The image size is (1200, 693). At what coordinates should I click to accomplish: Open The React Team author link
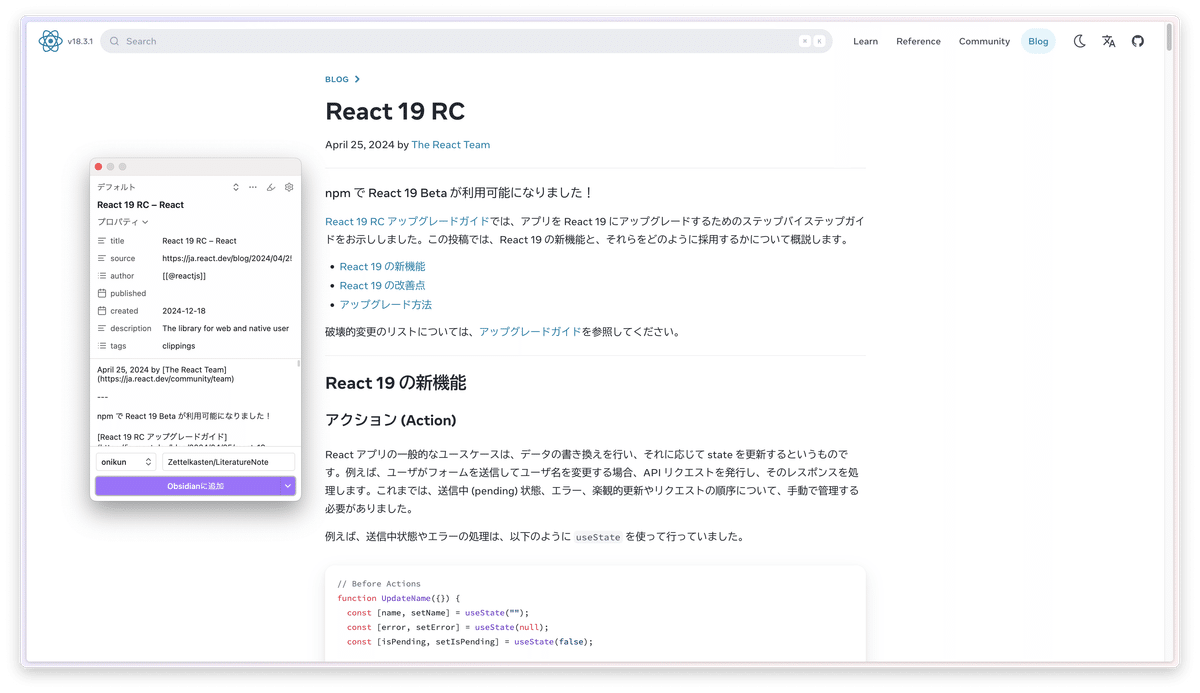click(x=451, y=145)
